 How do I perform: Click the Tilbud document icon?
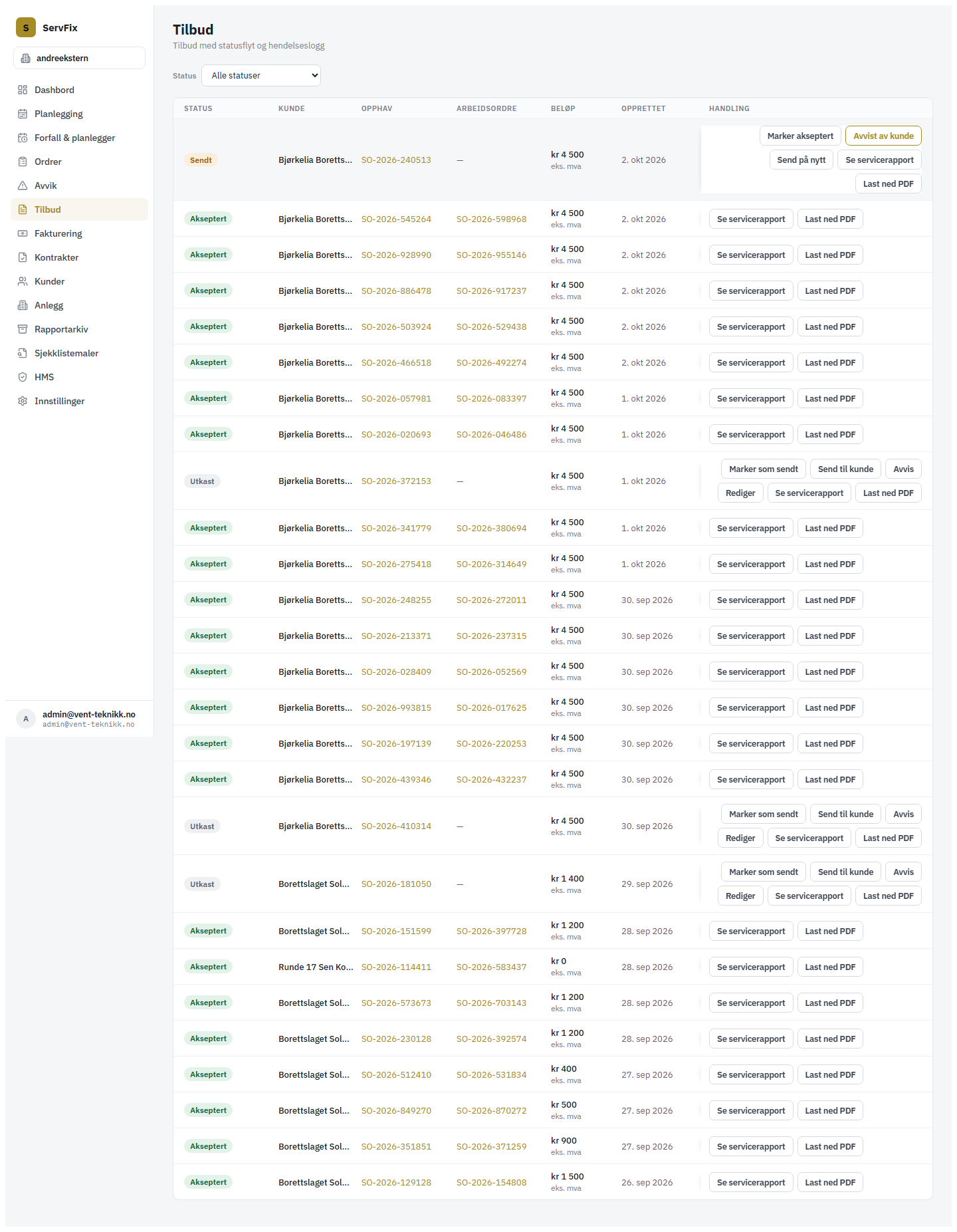(23, 209)
